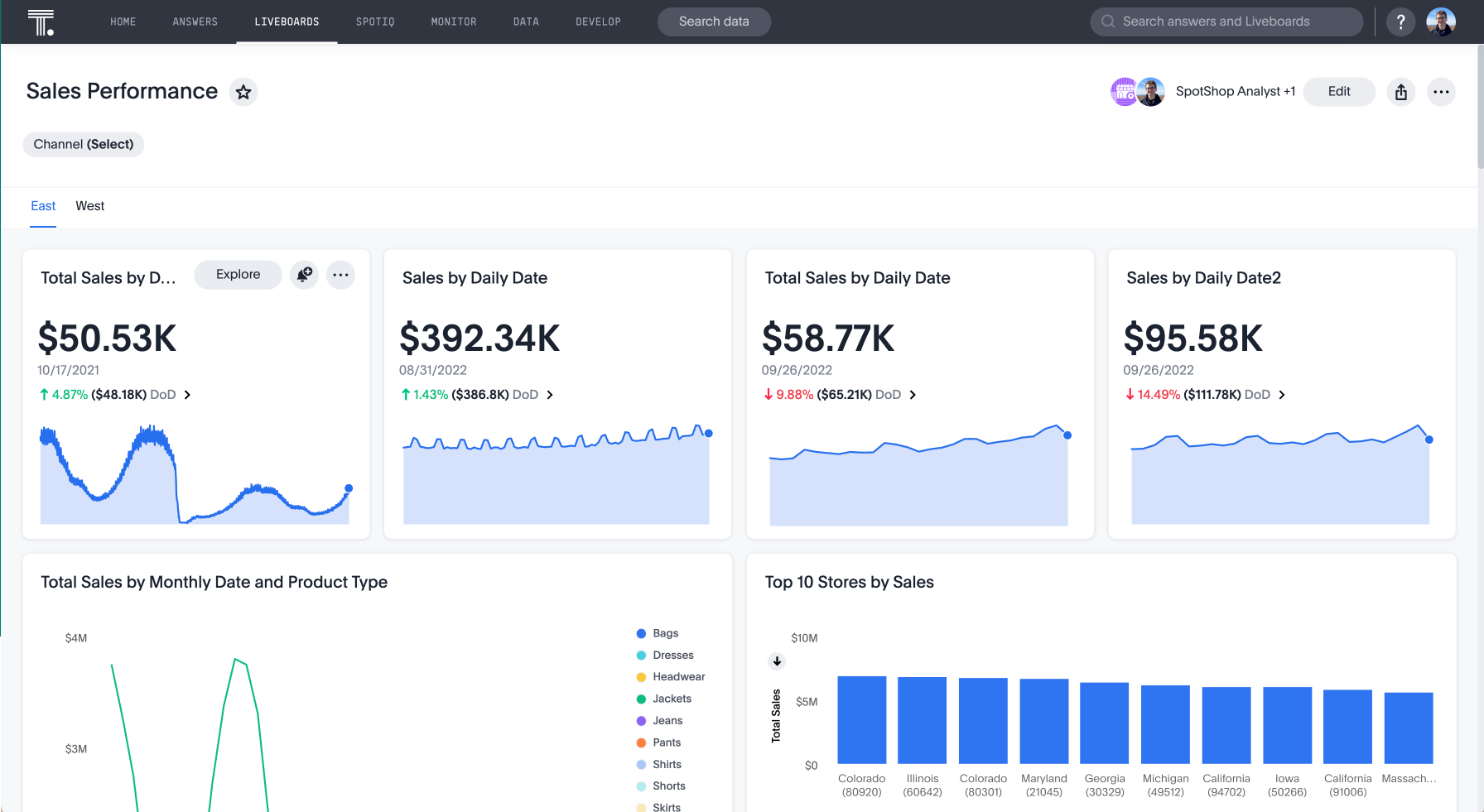Open the first tile's three-dot menu

(340, 275)
